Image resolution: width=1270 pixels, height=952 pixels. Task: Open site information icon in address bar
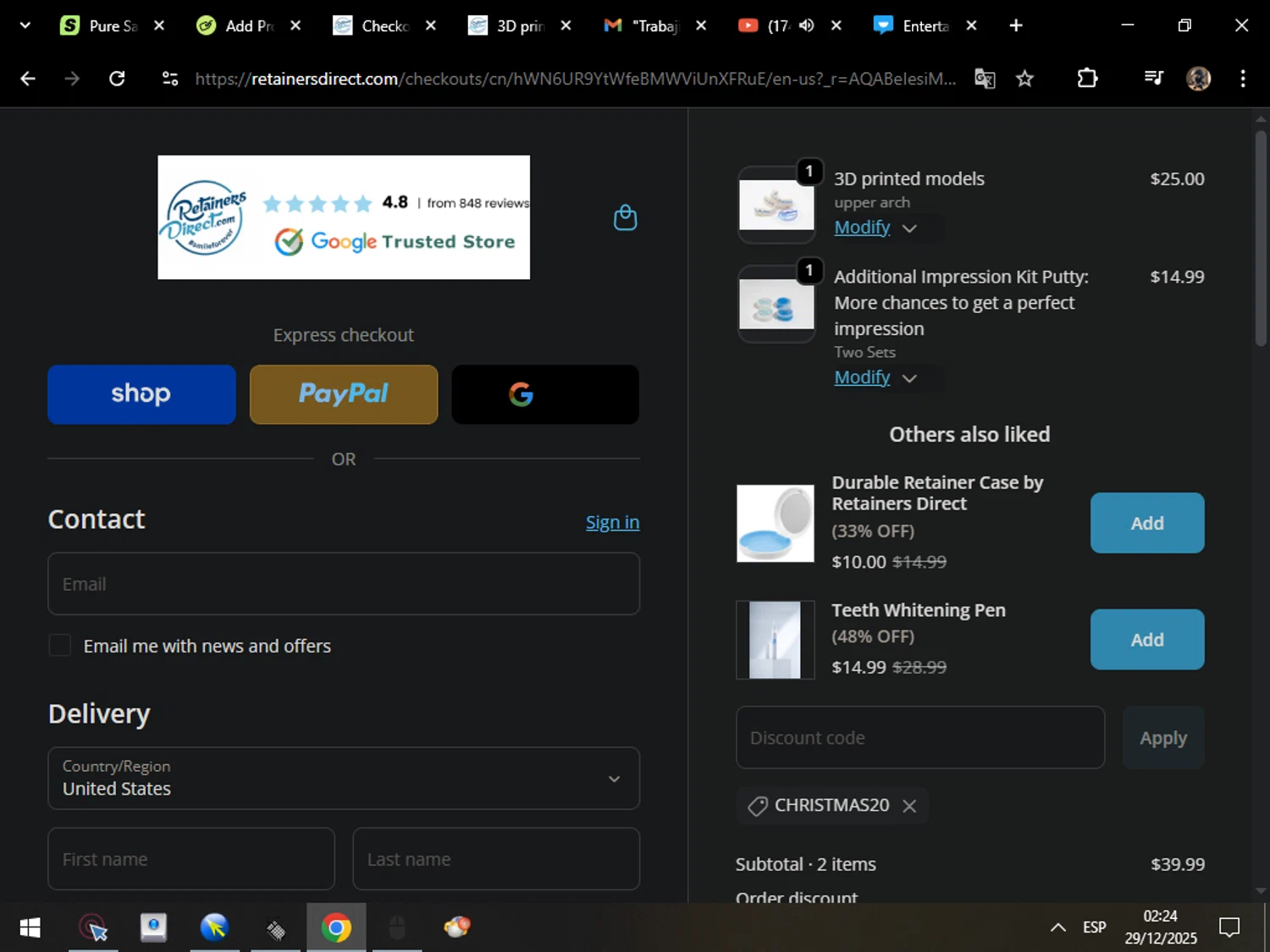pyautogui.click(x=170, y=79)
